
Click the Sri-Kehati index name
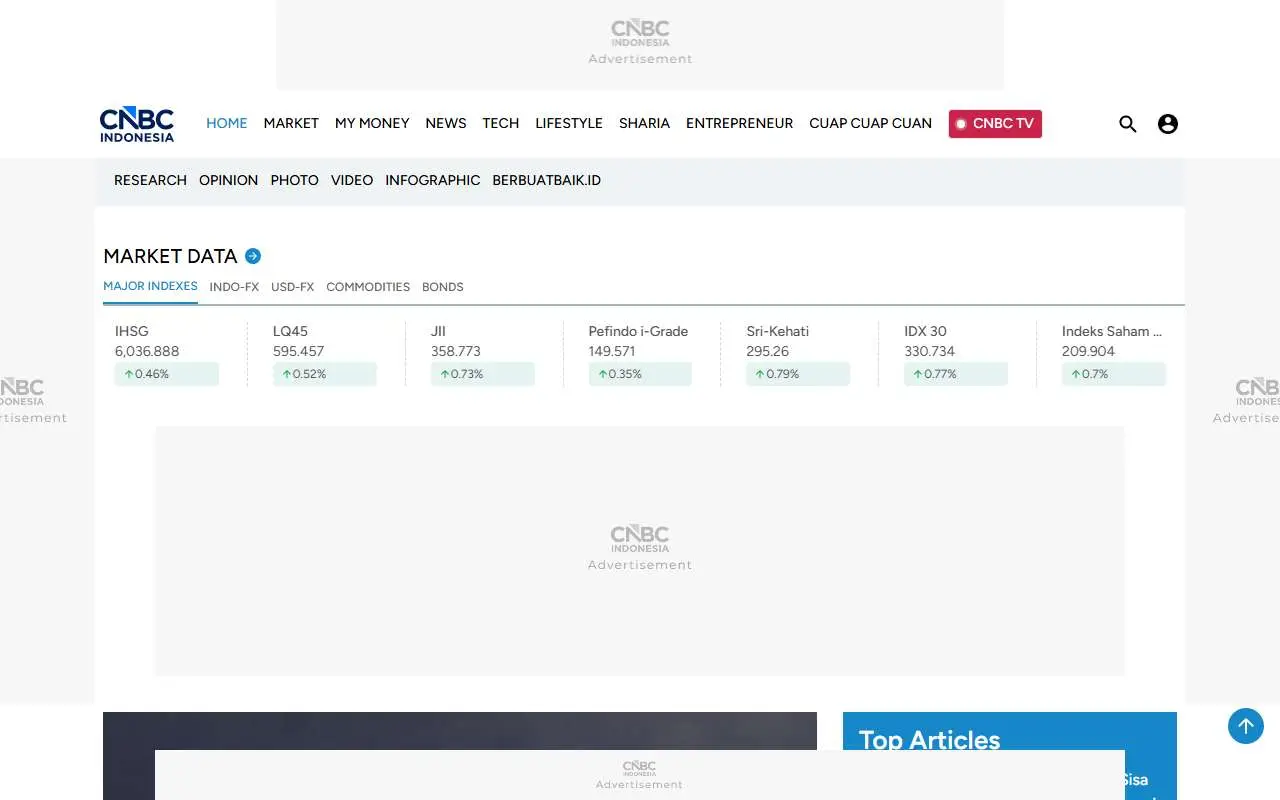pos(777,331)
